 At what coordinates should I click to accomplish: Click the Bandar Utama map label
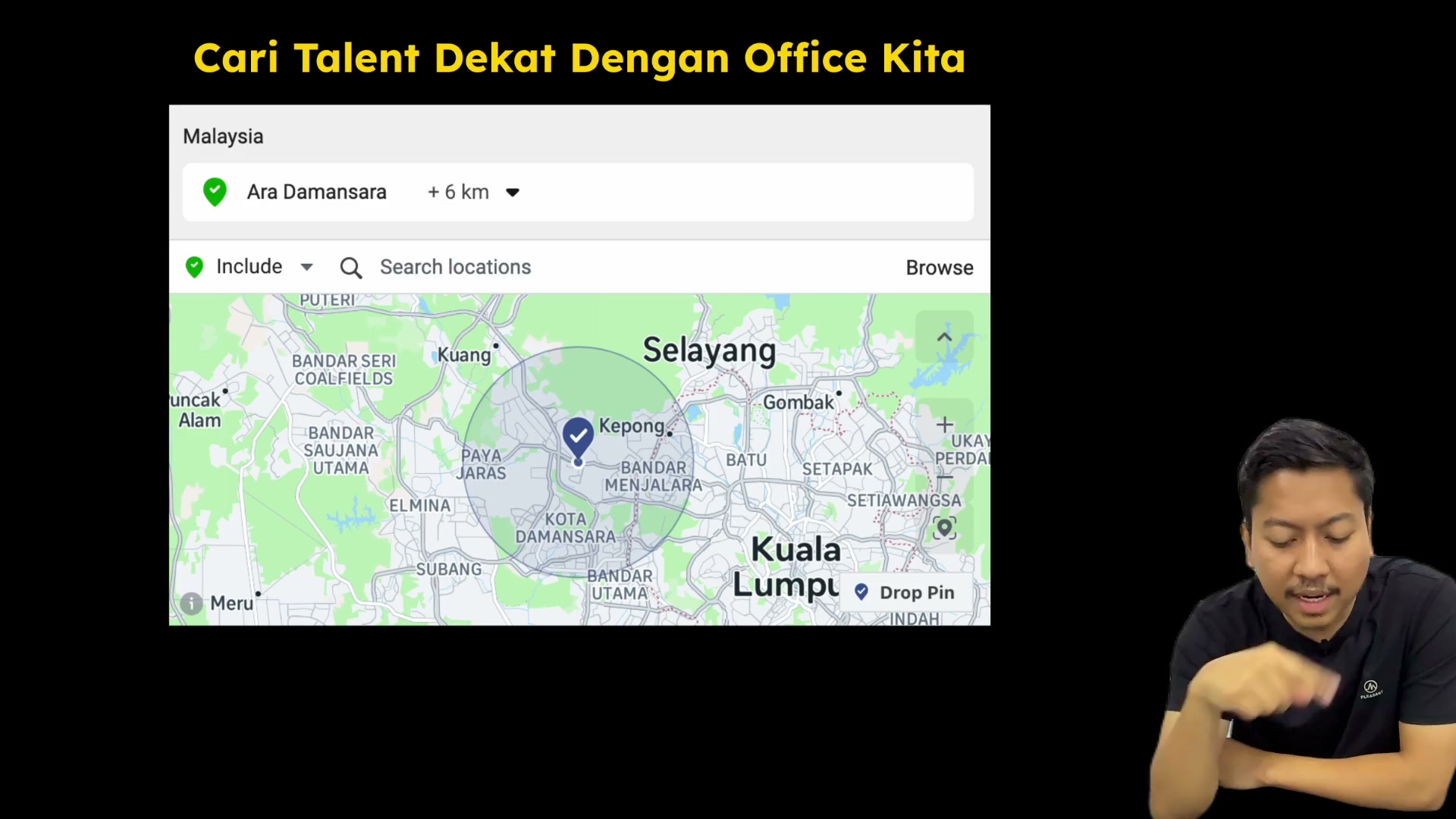(x=620, y=585)
